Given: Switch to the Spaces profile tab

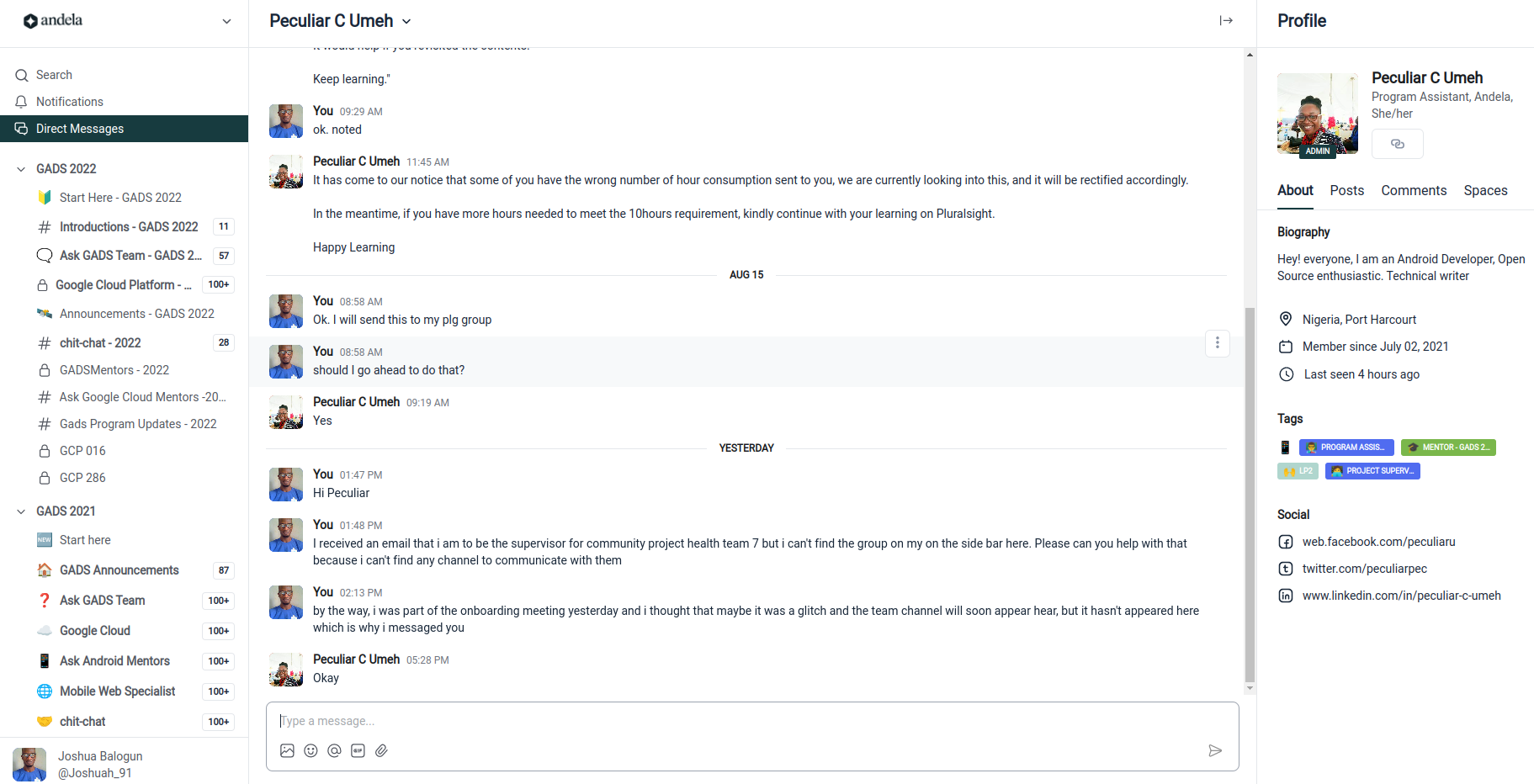Looking at the screenshot, I should click(x=1485, y=190).
